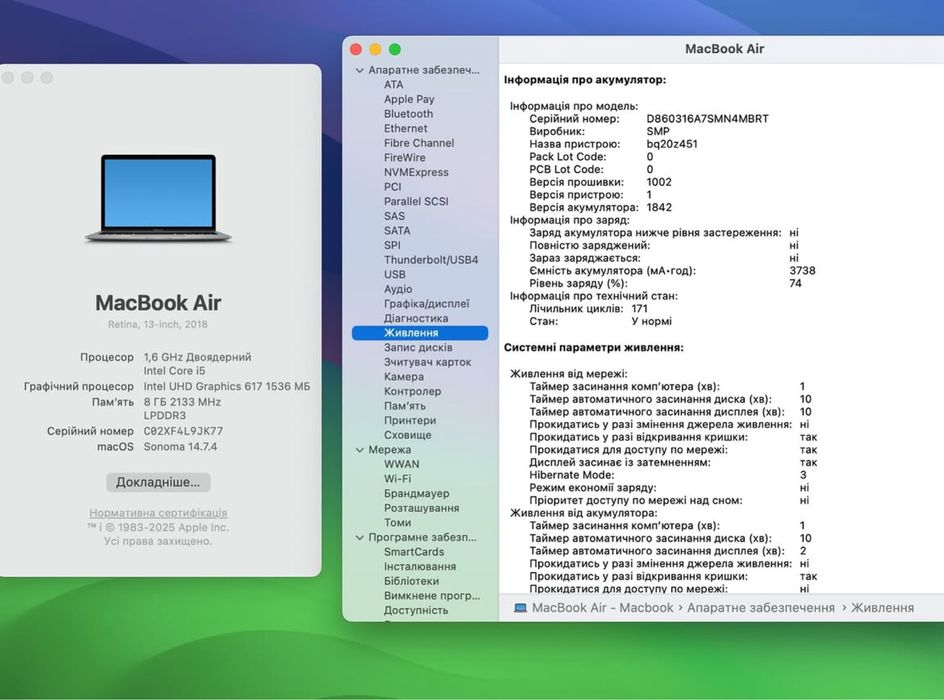The height and width of the screenshot is (700, 944).
Task: Select ATA in the hardware sidebar
Action: [394, 85]
